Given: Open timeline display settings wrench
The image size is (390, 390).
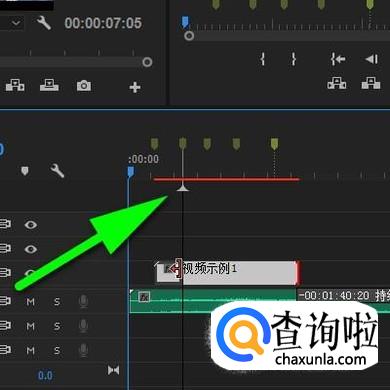Looking at the screenshot, I should tap(57, 171).
